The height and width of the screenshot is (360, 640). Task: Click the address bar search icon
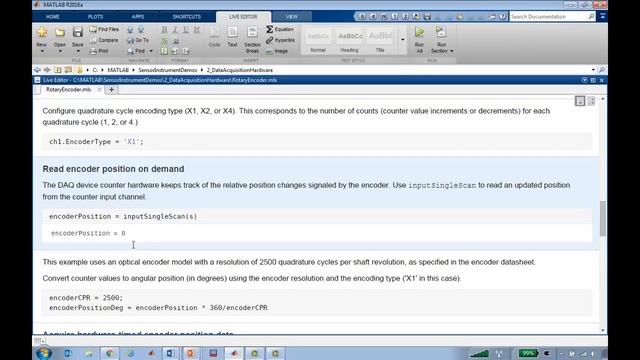pos(602,70)
